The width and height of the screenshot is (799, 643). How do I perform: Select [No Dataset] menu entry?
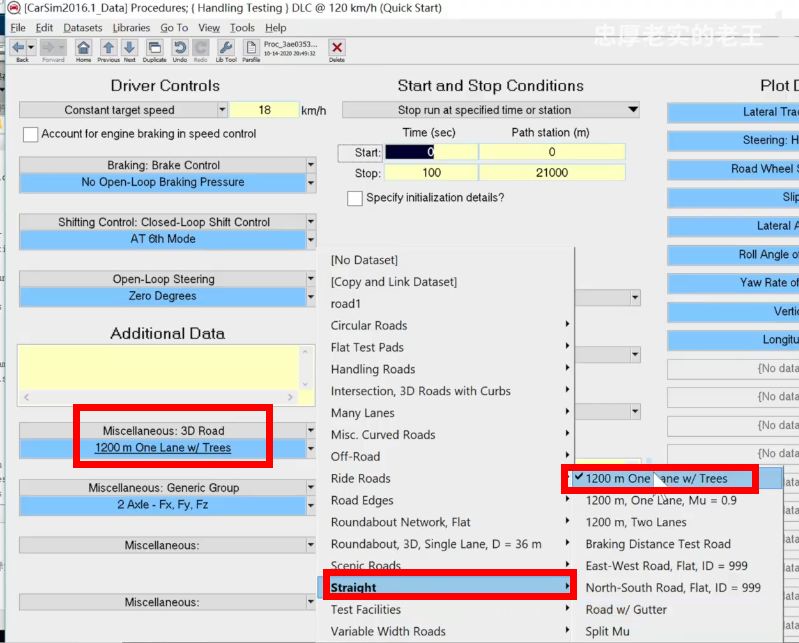pos(364,260)
